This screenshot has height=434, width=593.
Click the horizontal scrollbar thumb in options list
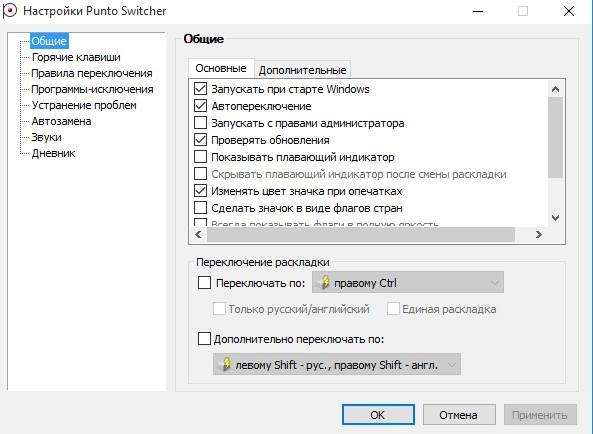[361, 234]
